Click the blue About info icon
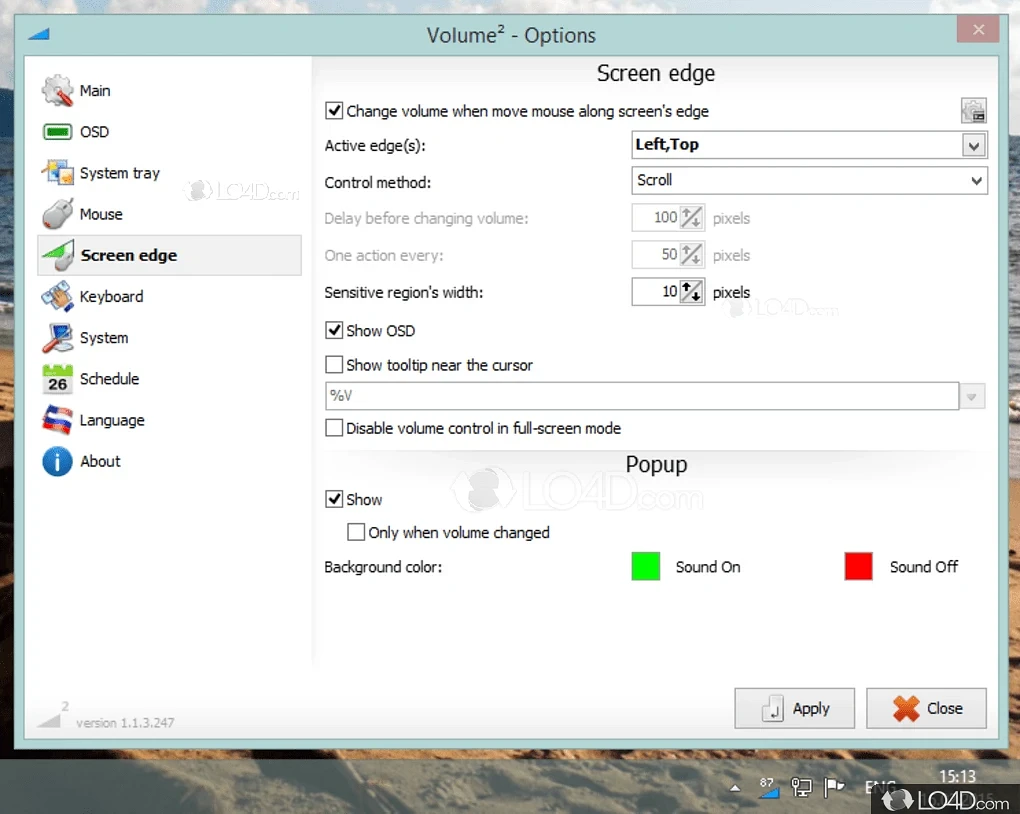 (x=57, y=461)
